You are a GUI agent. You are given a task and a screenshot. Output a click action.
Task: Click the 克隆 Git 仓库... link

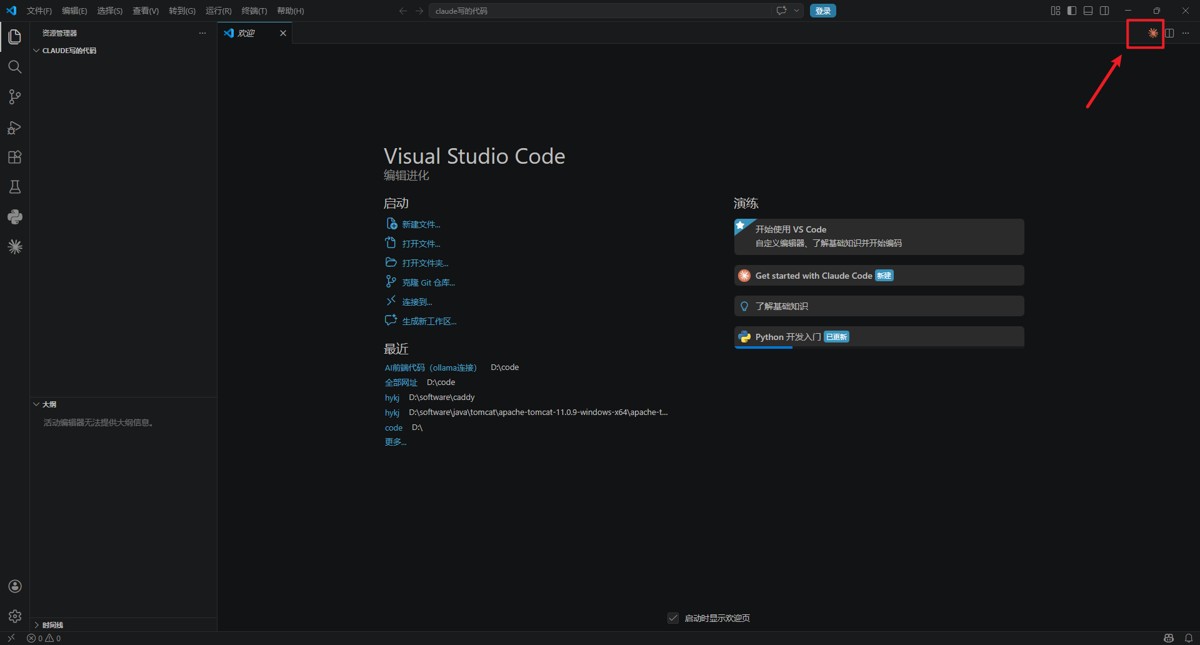tap(428, 283)
